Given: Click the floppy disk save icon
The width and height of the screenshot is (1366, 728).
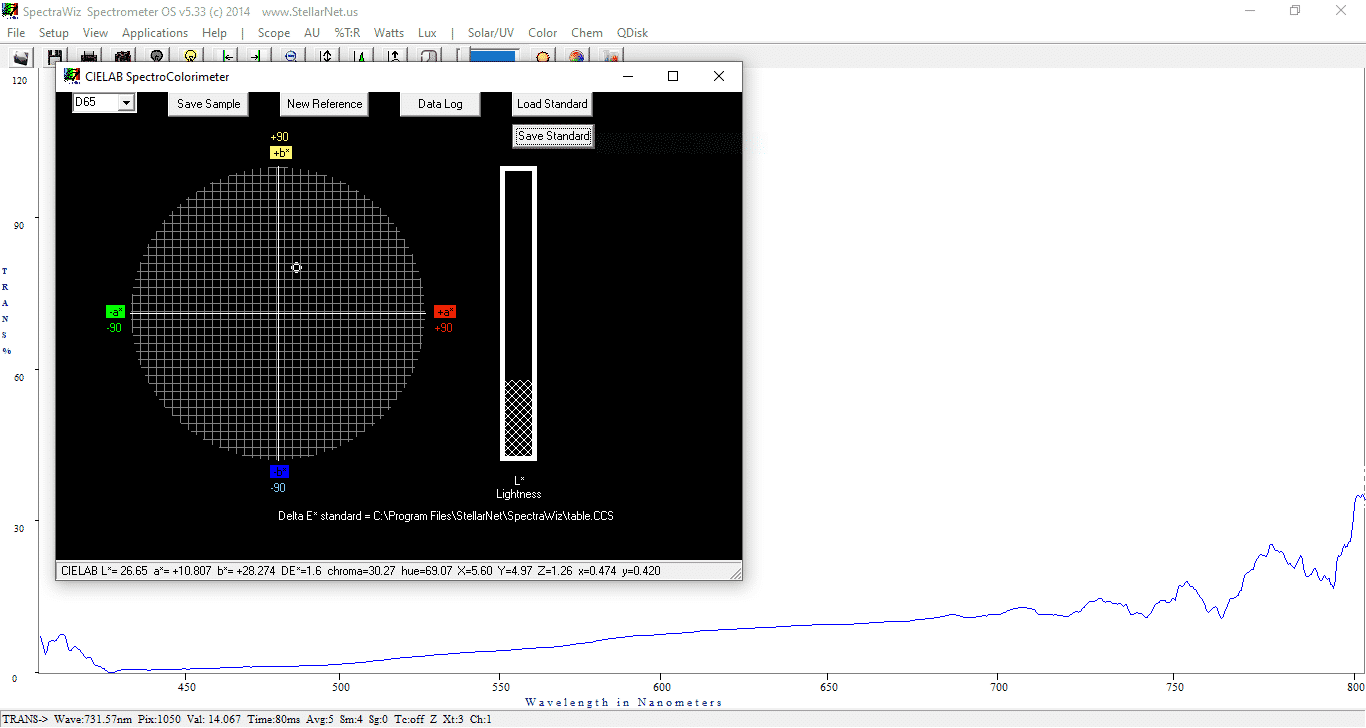Looking at the screenshot, I should 55,57.
